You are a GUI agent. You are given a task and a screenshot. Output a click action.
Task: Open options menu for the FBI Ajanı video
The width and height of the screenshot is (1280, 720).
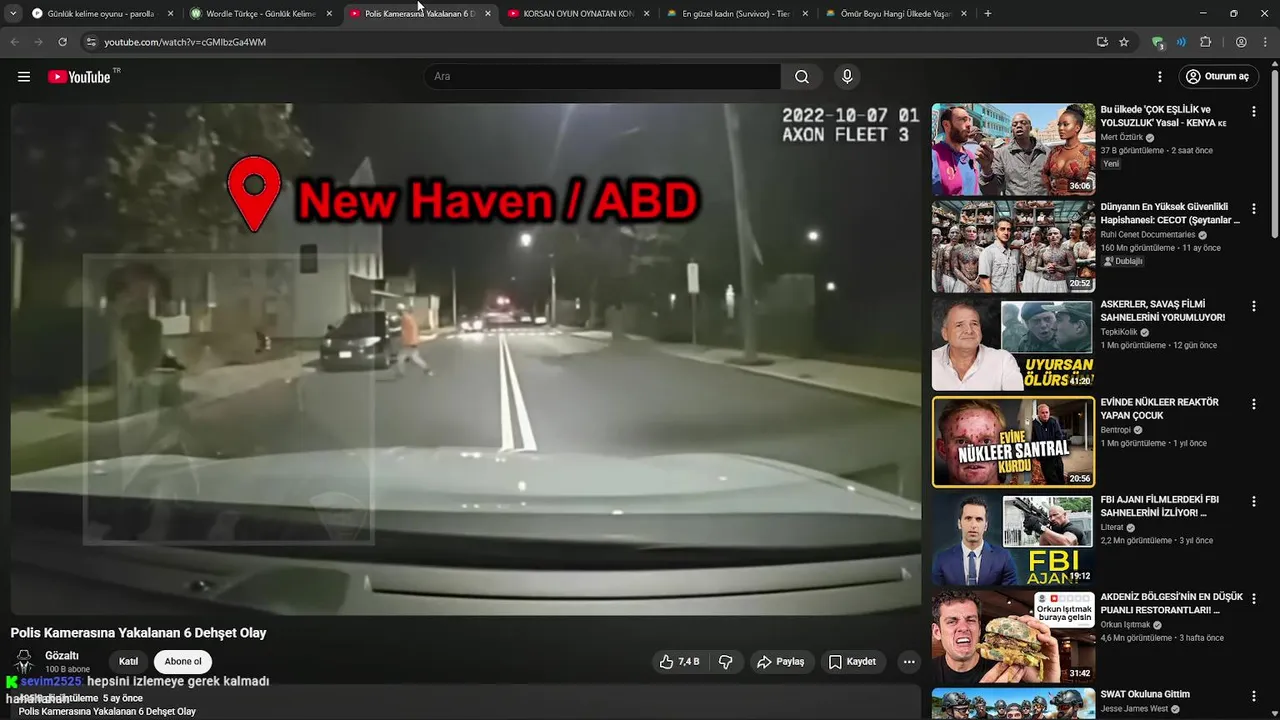(x=1253, y=501)
